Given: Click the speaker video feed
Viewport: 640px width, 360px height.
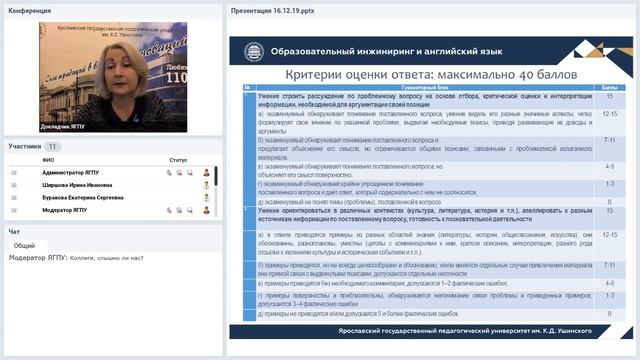Looking at the screenshot, I should coord(113,77).
